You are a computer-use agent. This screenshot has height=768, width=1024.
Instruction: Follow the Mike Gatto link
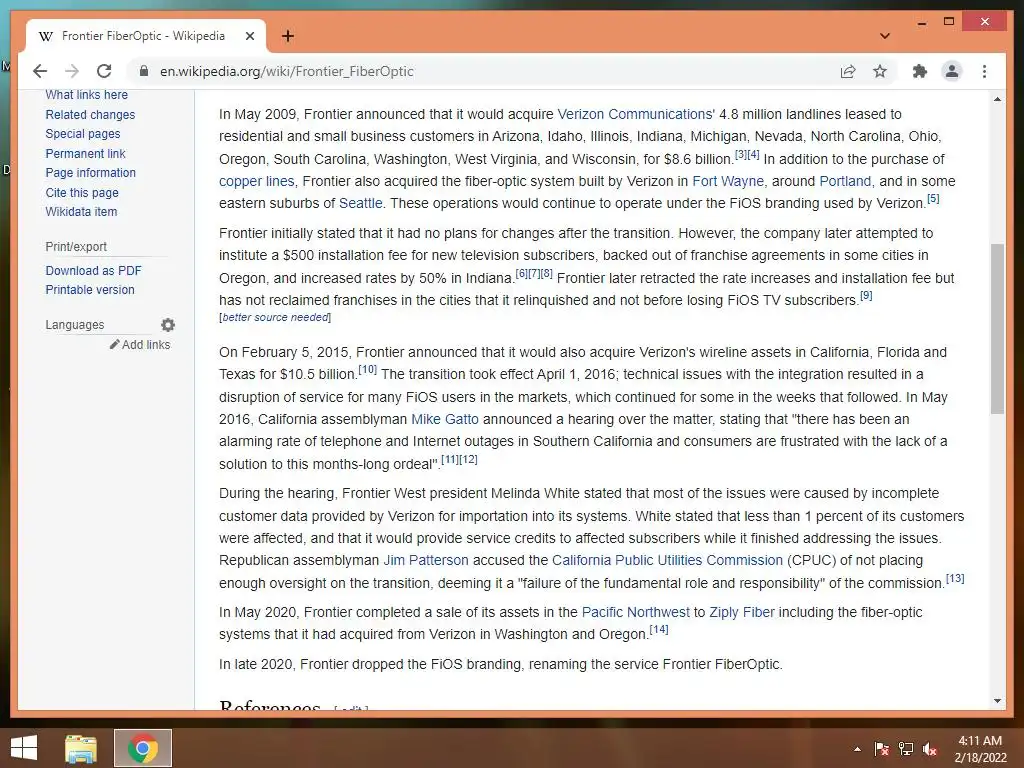click(x=445, y=419)
